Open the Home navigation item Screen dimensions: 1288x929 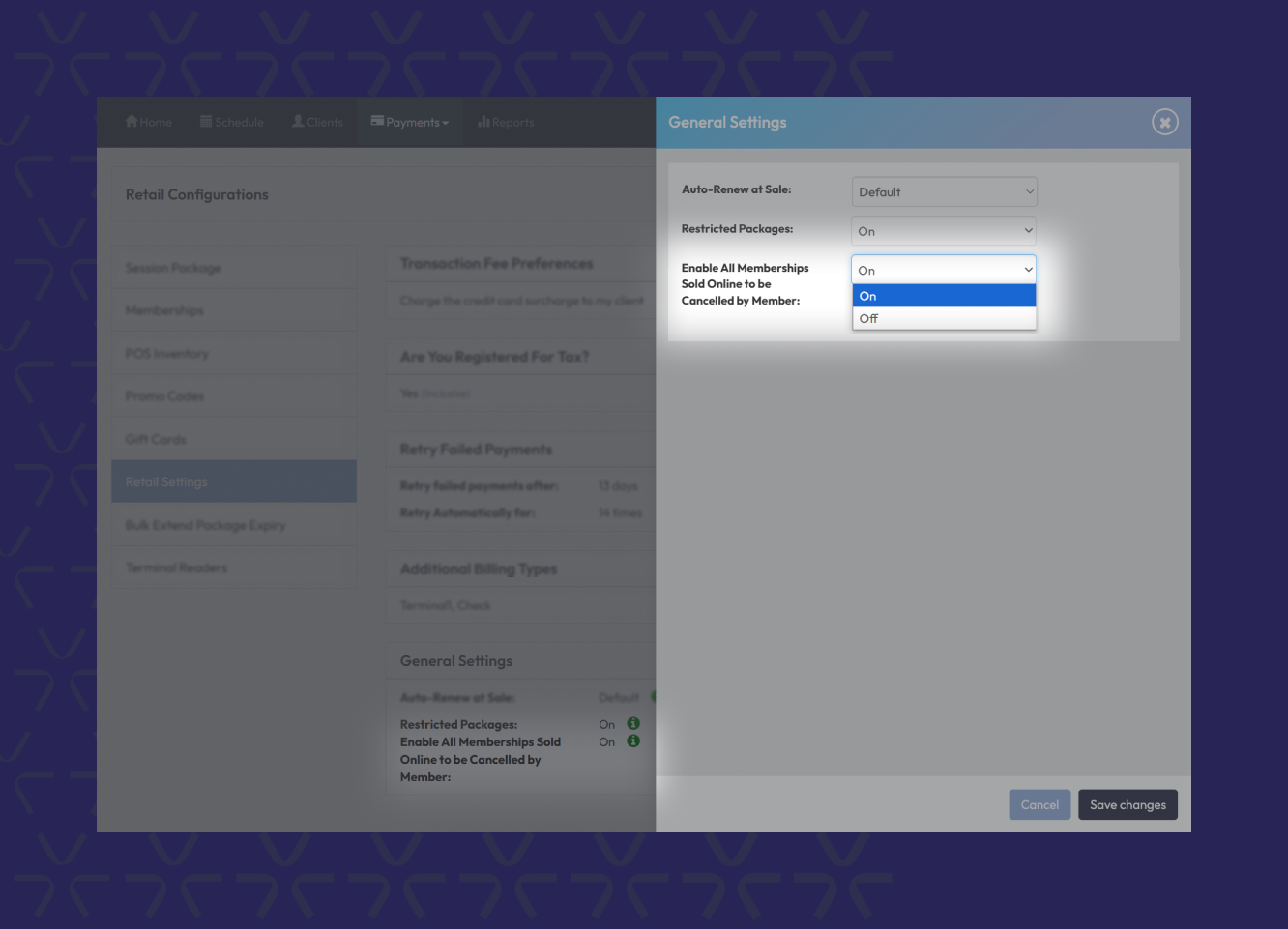click(x=149, y=123)
